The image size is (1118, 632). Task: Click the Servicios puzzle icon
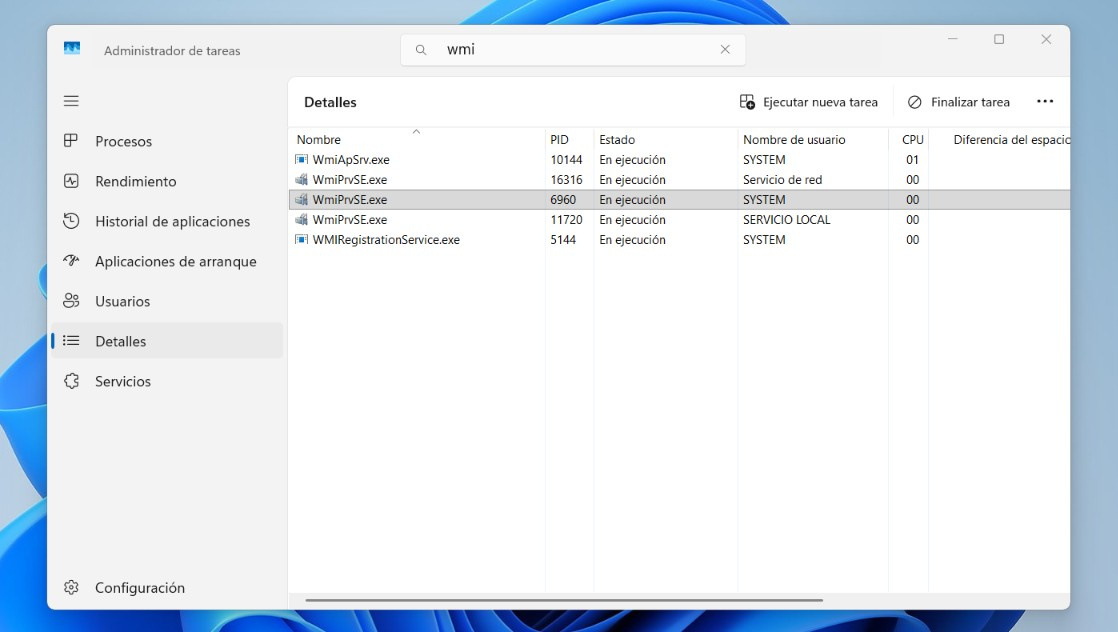pos(71,381)
